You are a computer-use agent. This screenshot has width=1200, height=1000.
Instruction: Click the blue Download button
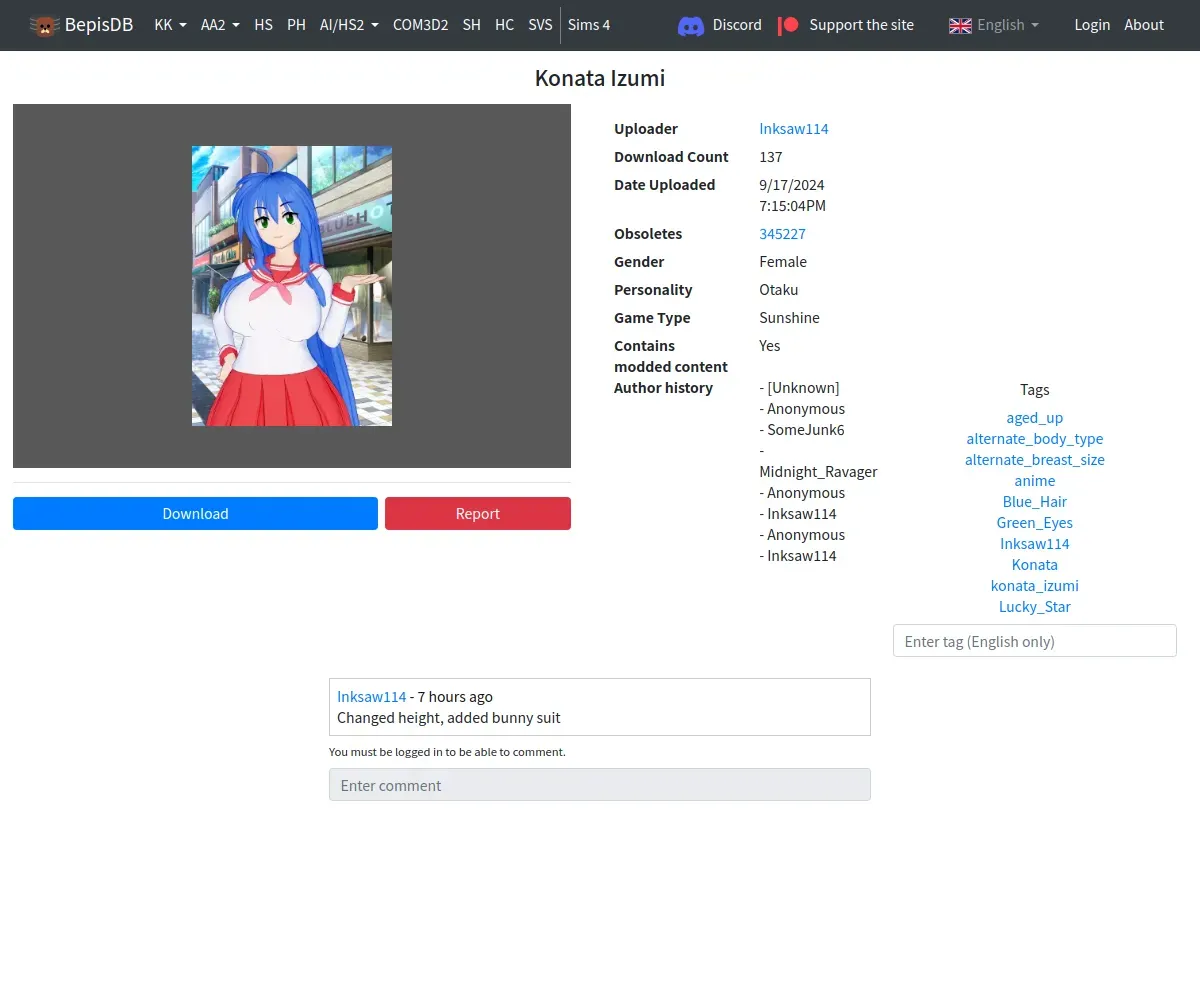pyautogui.click(x=195, y=513)
